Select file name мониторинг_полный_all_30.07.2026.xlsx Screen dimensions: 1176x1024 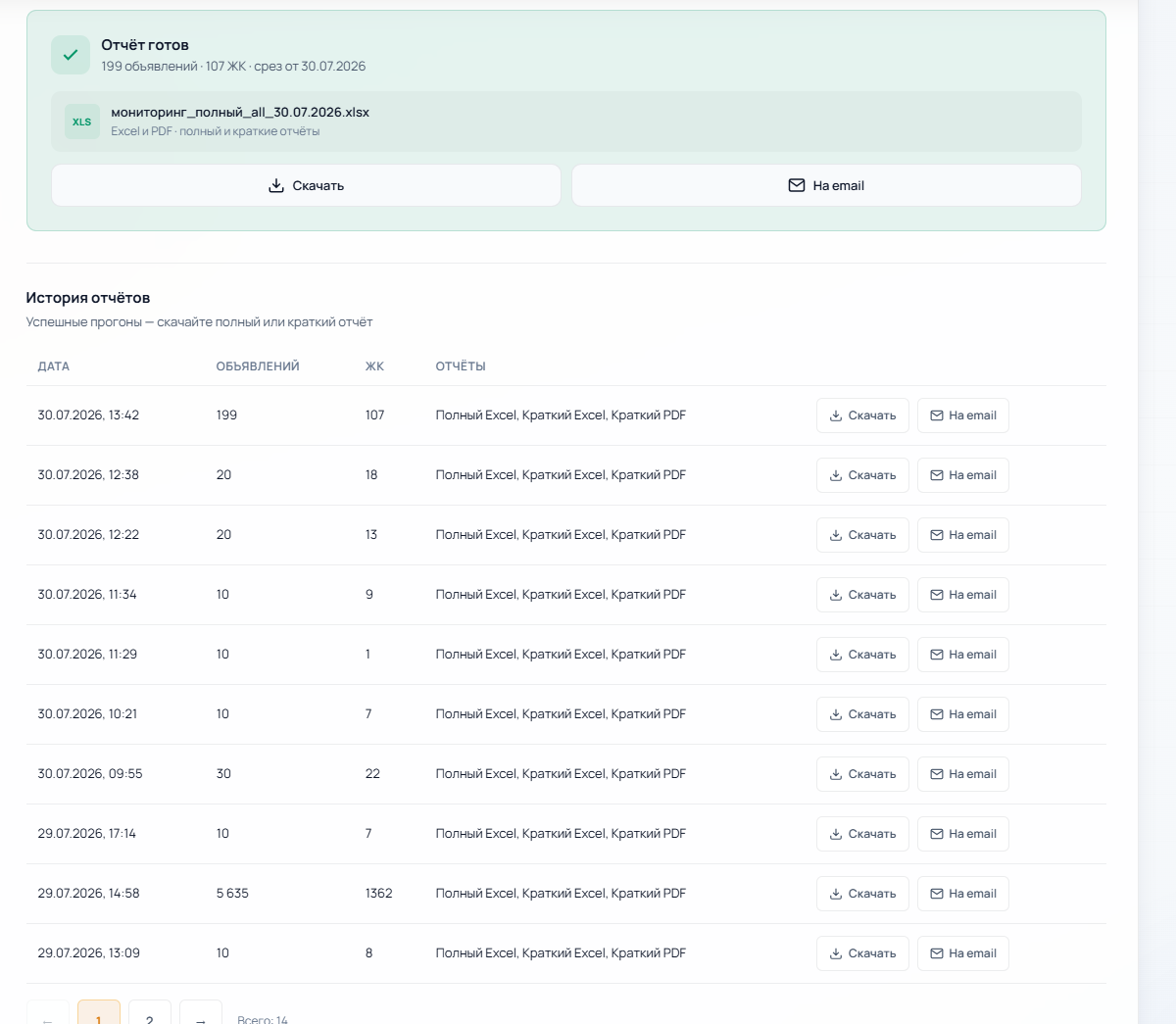[x=240, y=112]
